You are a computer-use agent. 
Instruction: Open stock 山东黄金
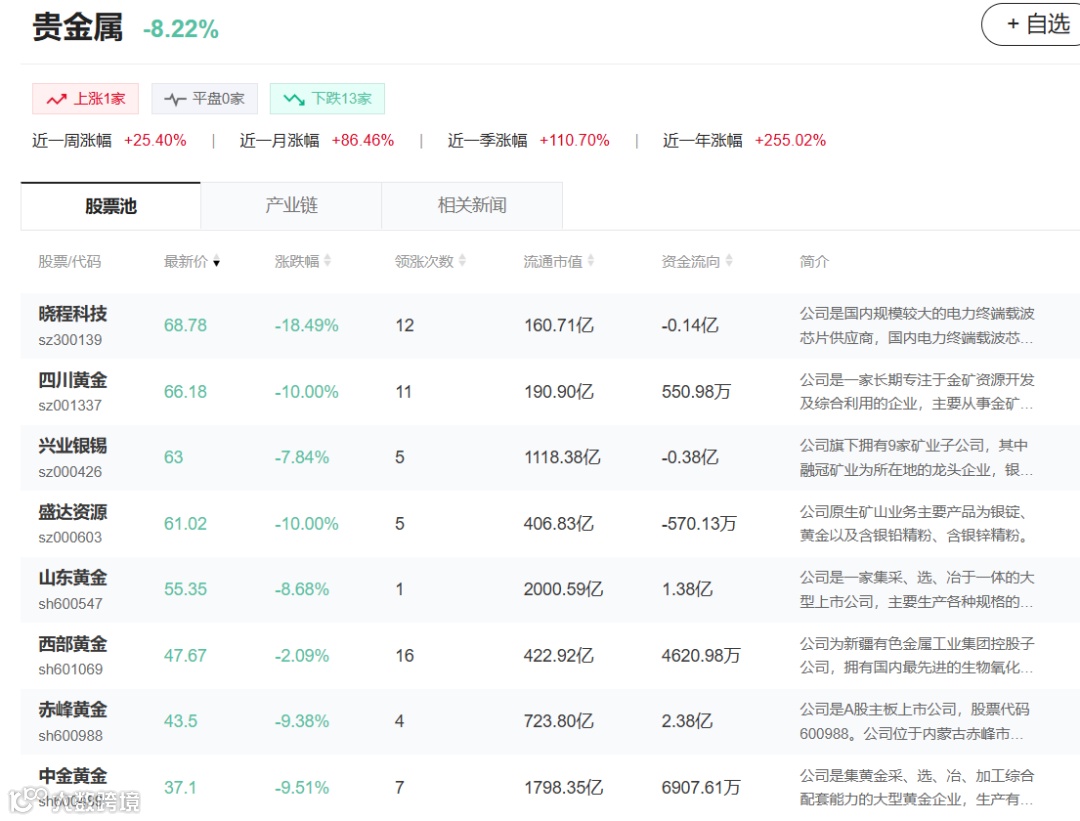click(x=73, y=578)
